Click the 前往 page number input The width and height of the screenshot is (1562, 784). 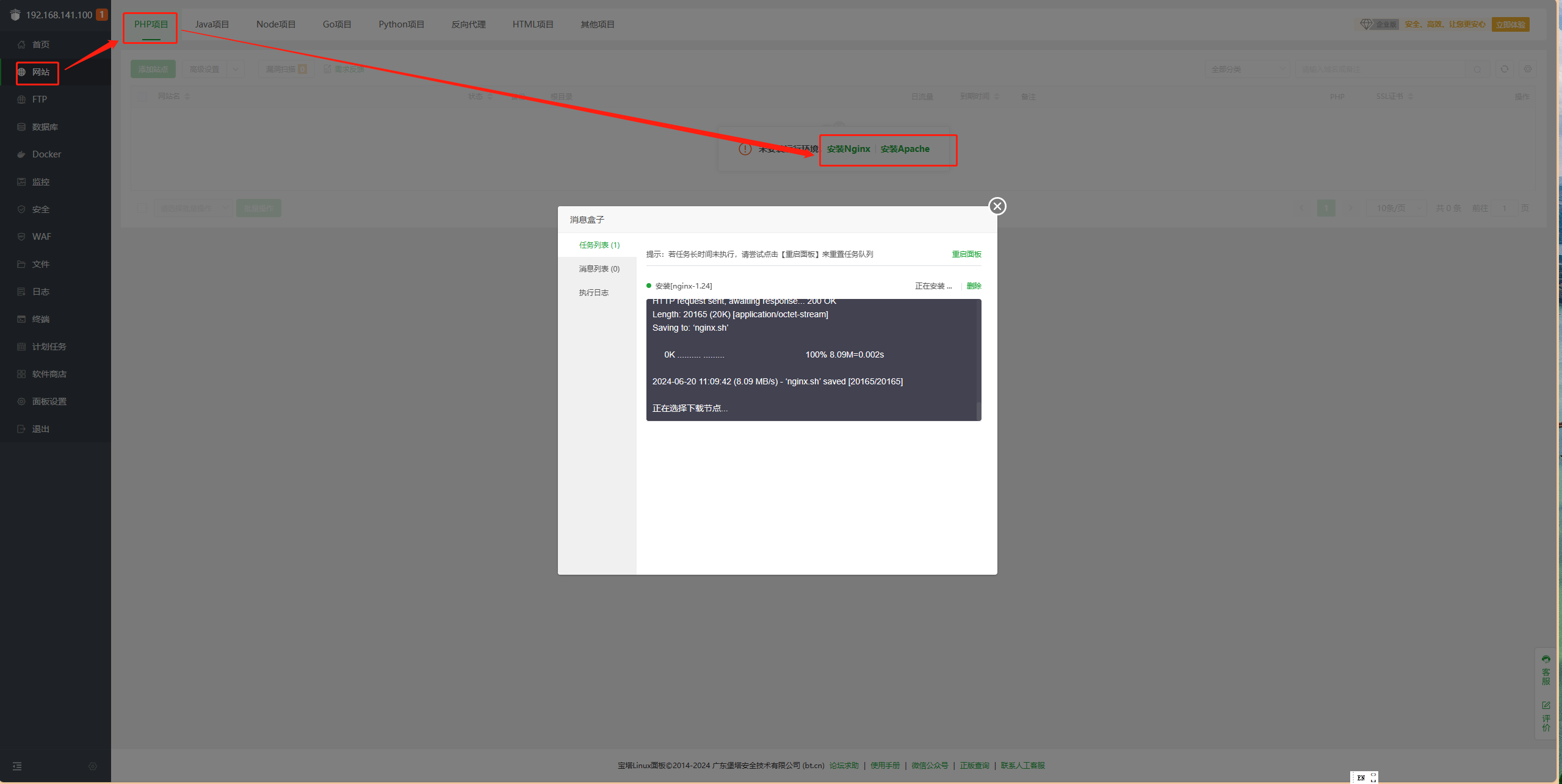coord(1505,208)
